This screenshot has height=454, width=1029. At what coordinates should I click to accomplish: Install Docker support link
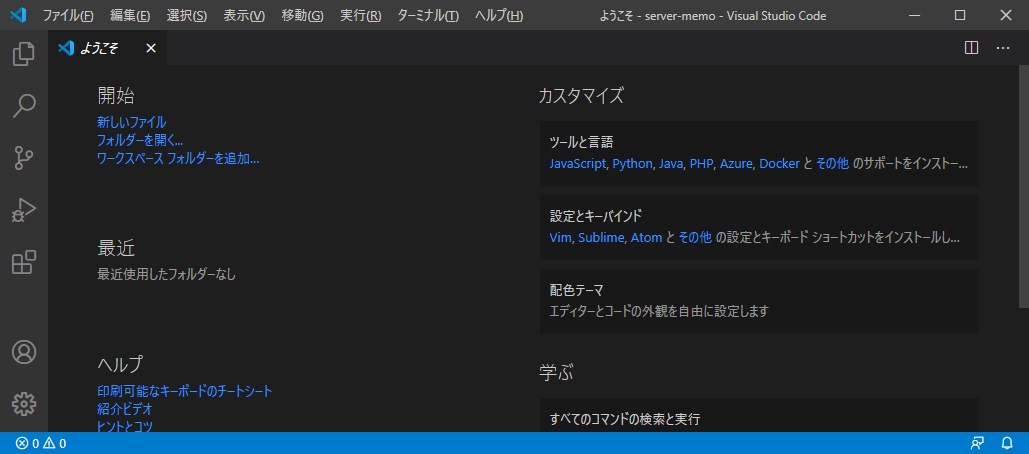coord(780,164)
